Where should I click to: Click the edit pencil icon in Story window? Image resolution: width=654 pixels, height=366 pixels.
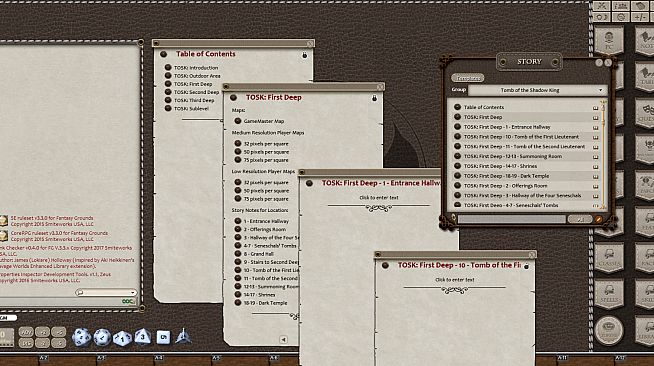coord(599,219)
